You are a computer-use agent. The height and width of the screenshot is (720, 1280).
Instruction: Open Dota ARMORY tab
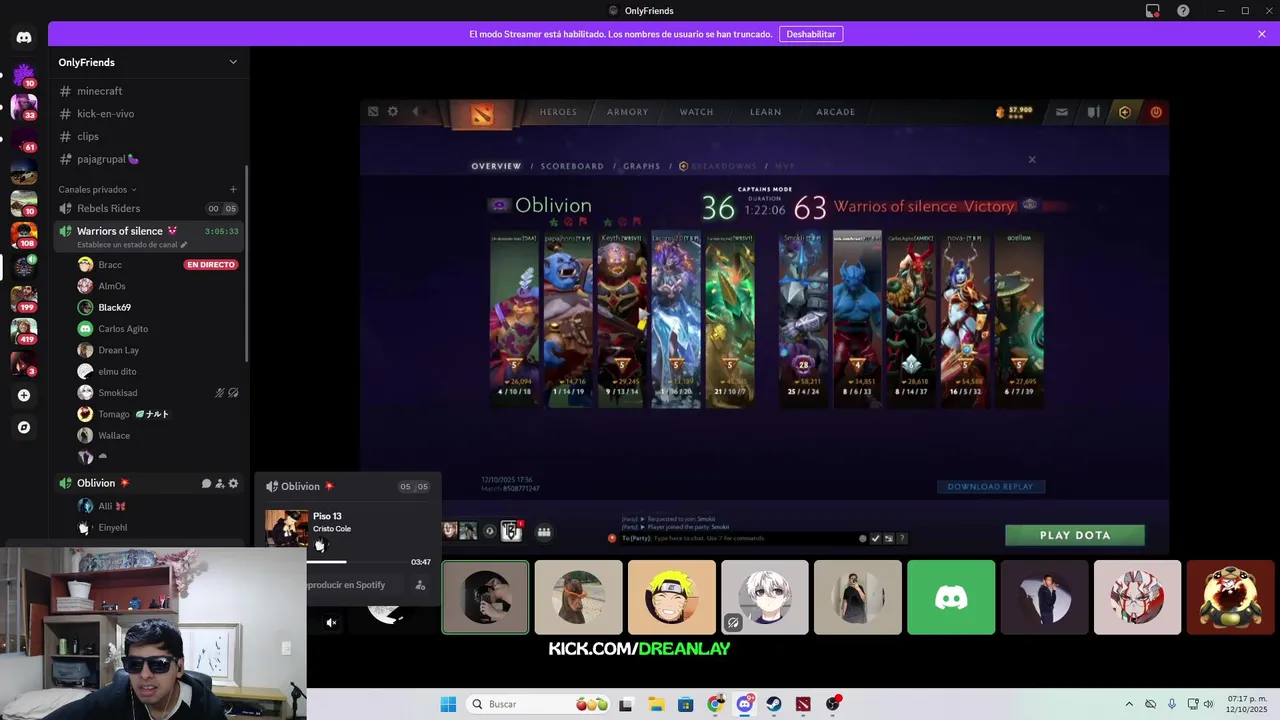point(627,112)
